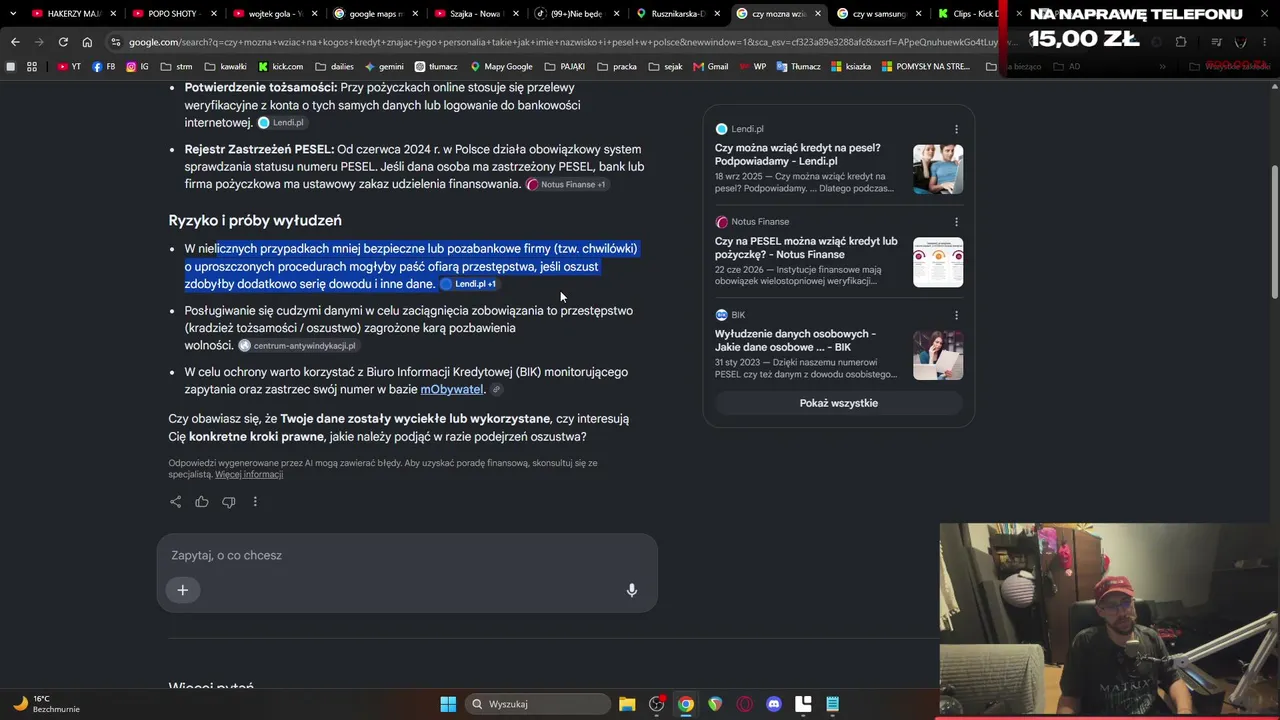Click the Notus Finanse result thumbnail image
Image resolution: width=1280 pixels, height=720 pixels.
click(x=938, y=262)
